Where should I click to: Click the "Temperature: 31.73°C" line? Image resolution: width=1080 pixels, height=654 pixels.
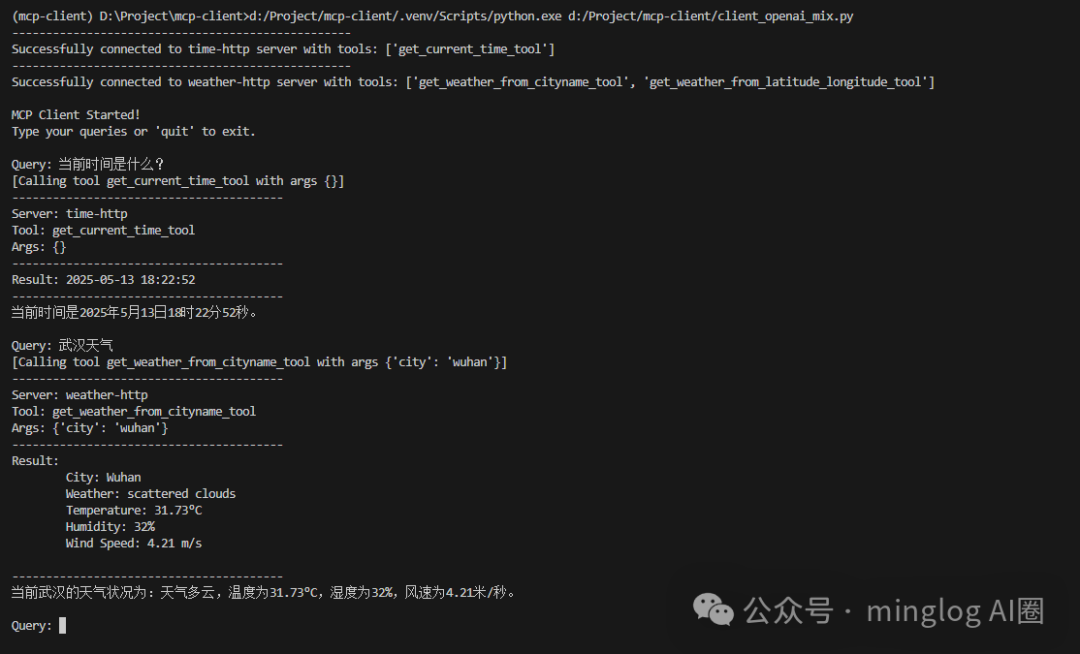point(134,510)
